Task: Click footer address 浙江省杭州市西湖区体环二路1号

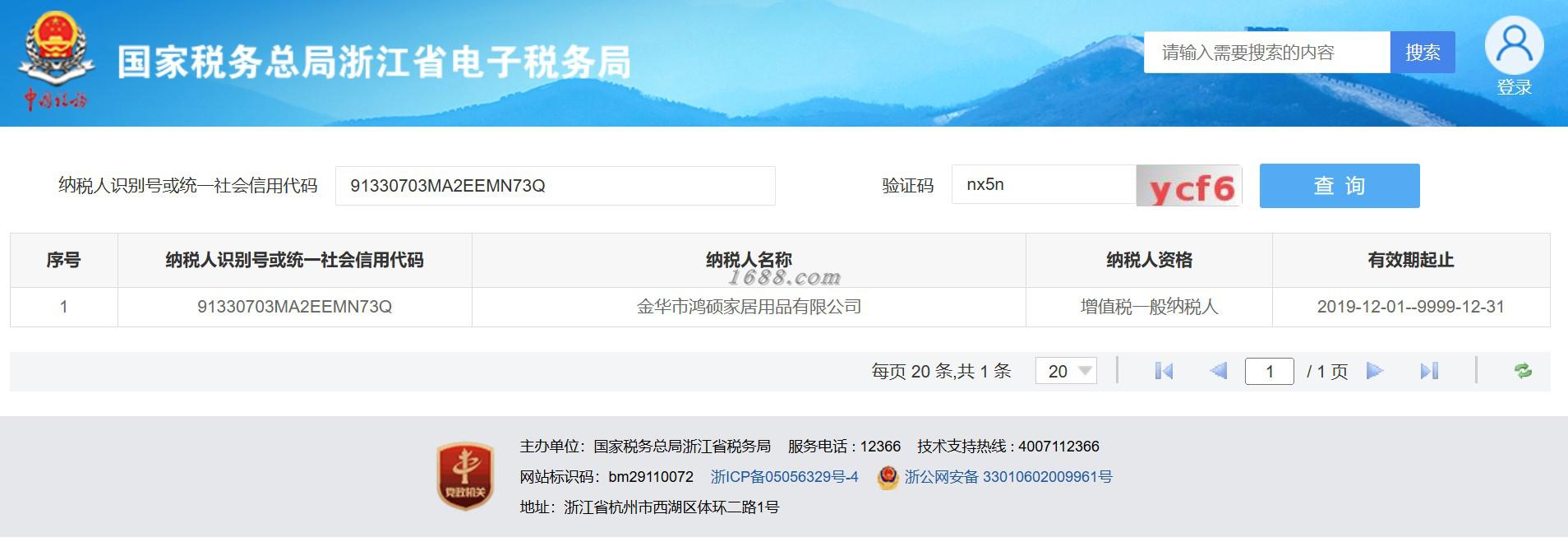Action: [x=649, y=507]
